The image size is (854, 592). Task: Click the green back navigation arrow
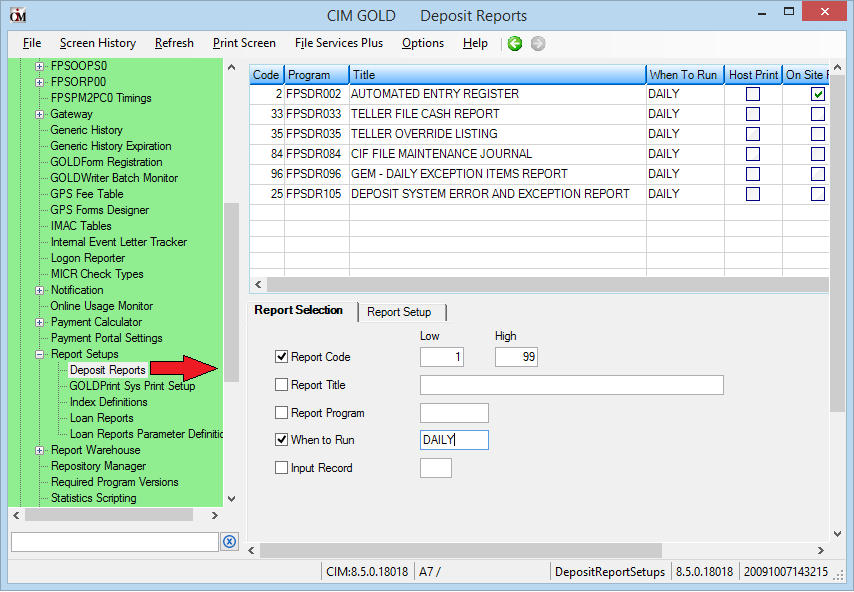click(515, 43)
